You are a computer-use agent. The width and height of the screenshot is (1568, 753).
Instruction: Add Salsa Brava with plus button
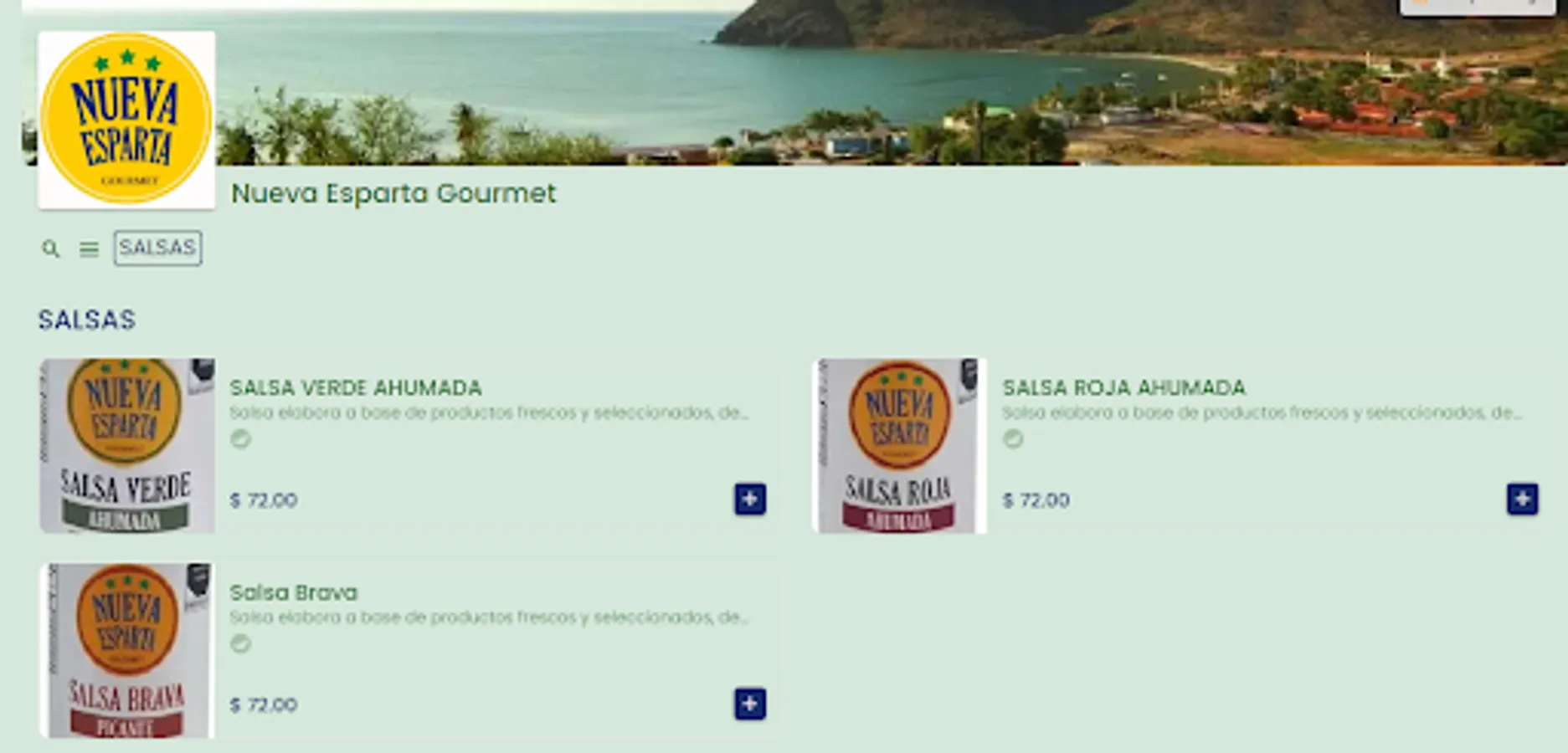point(750,704)
